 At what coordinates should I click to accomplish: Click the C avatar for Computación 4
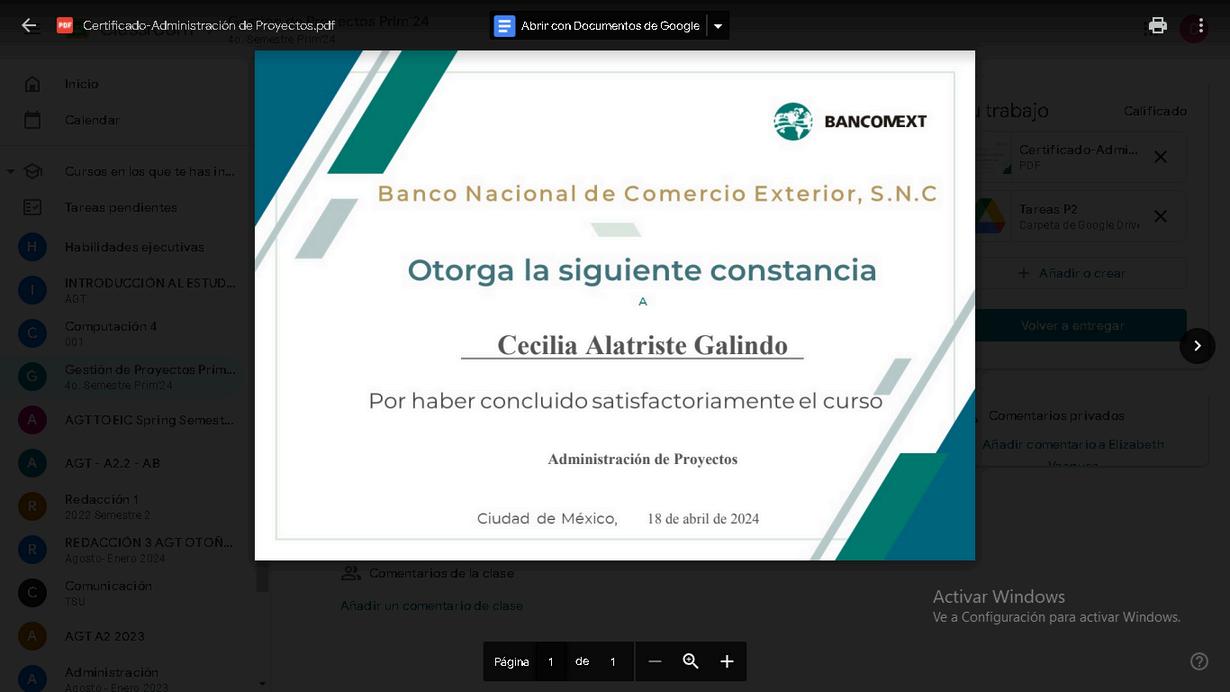(32, 333)
